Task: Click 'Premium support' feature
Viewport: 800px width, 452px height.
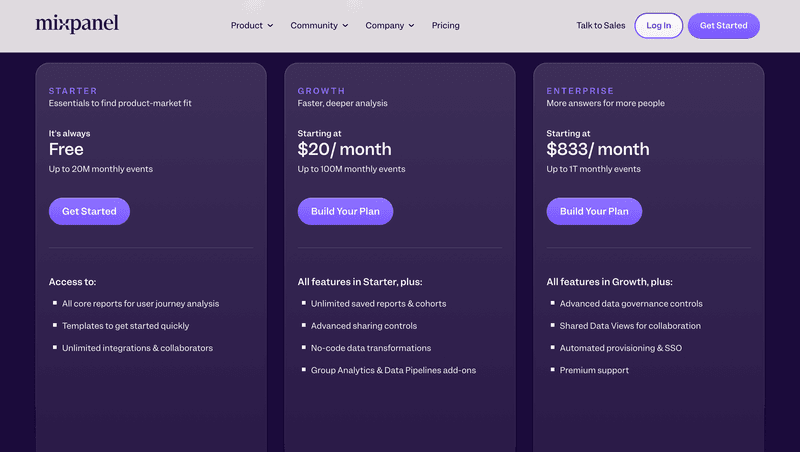Action: click(x=594, y=370)
